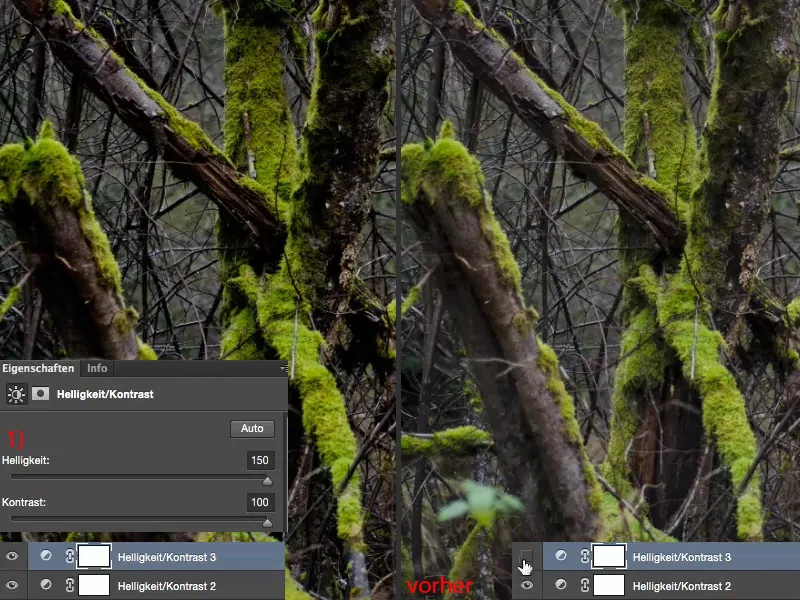Image resolution: width=800 pixels, height=600 pixels.
Task: Click mask link icon of Helligkeit/Kontrast 3, right list
Action: [x=585, y=556]
